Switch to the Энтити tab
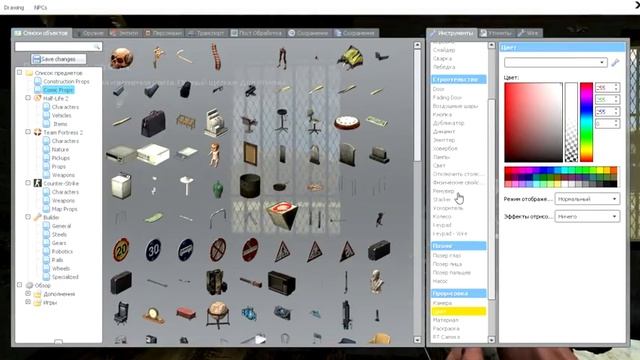 [x=125, y=33]
